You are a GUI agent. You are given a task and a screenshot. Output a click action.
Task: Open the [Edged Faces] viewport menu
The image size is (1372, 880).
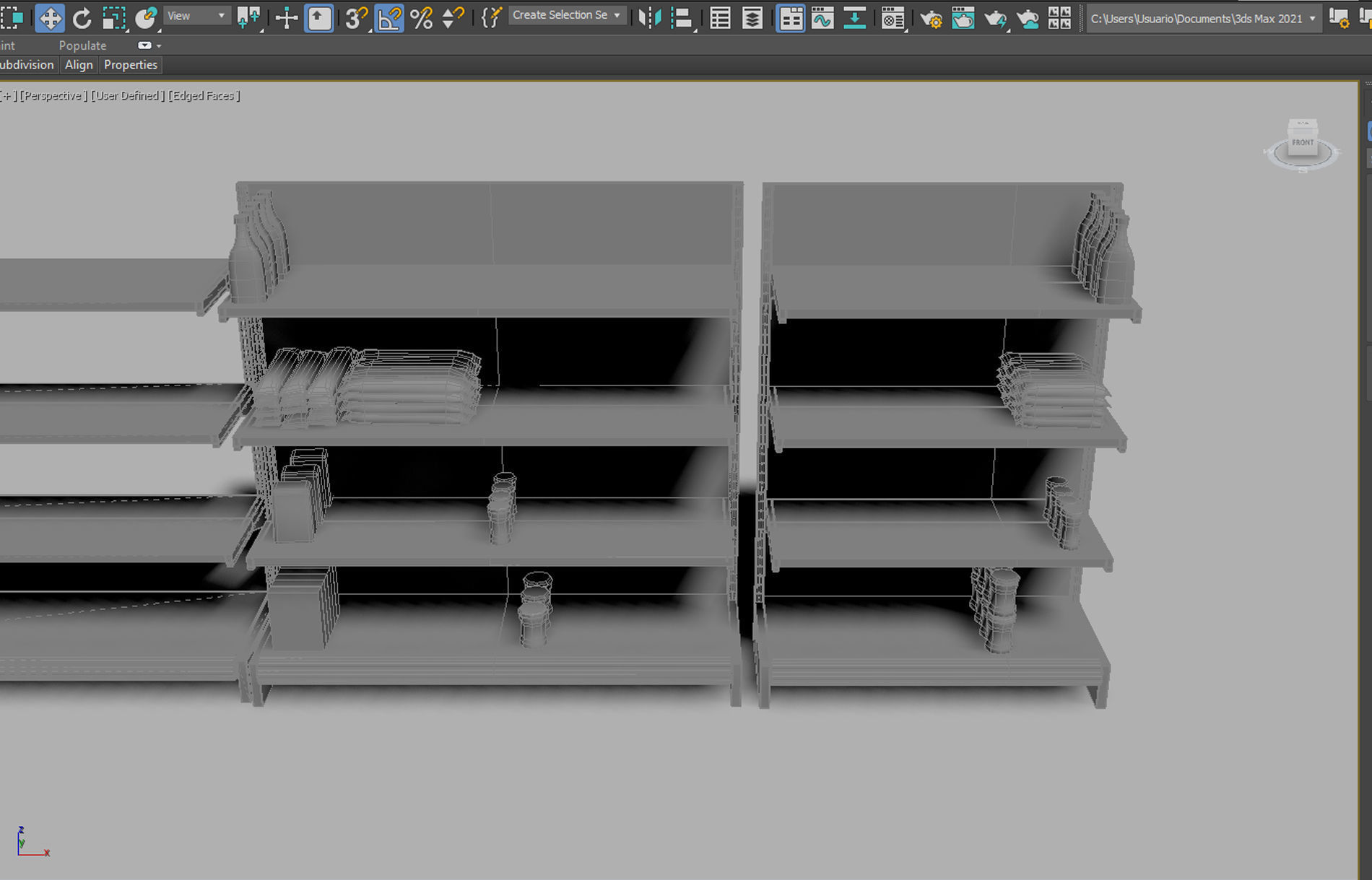click(204, 95)
